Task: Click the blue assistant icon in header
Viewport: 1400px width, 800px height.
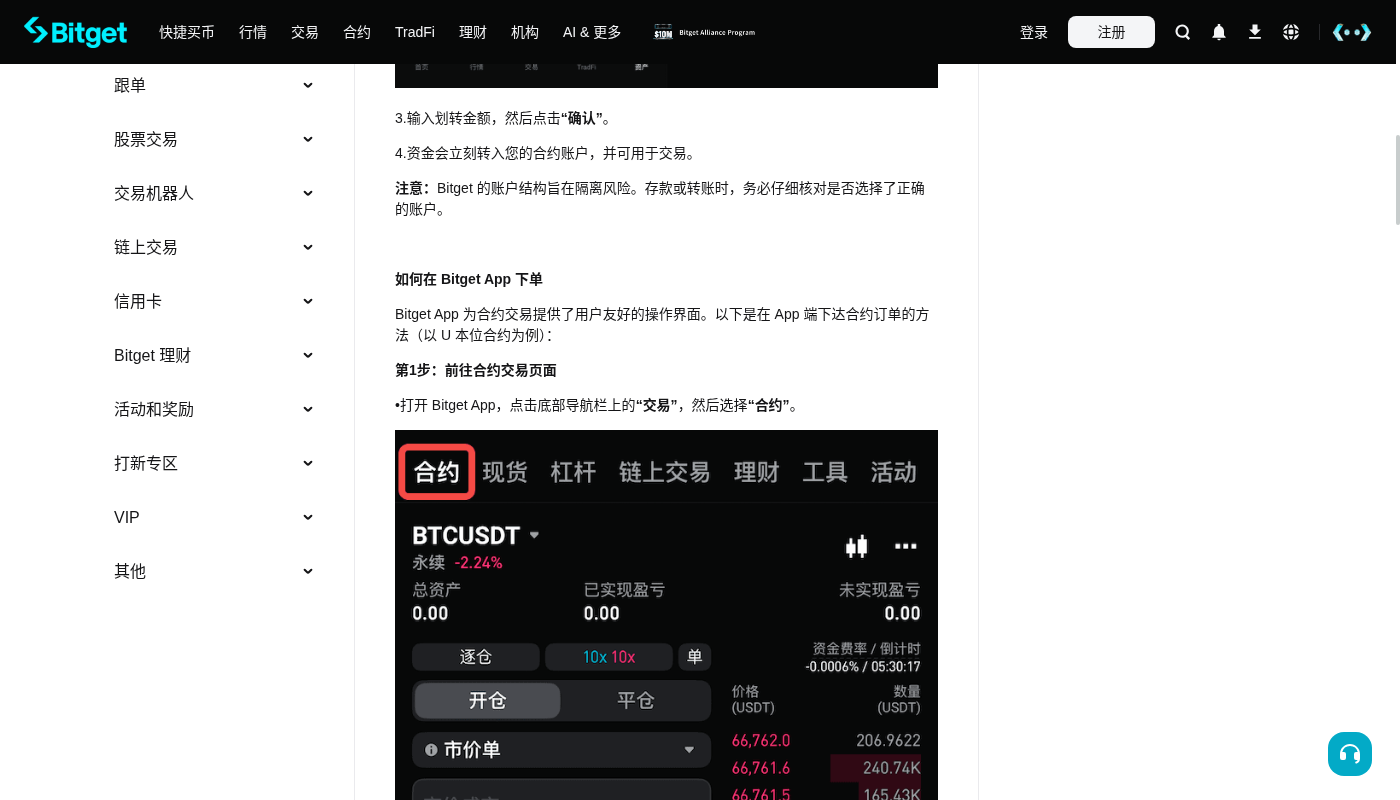Action: click(1352, 32)
